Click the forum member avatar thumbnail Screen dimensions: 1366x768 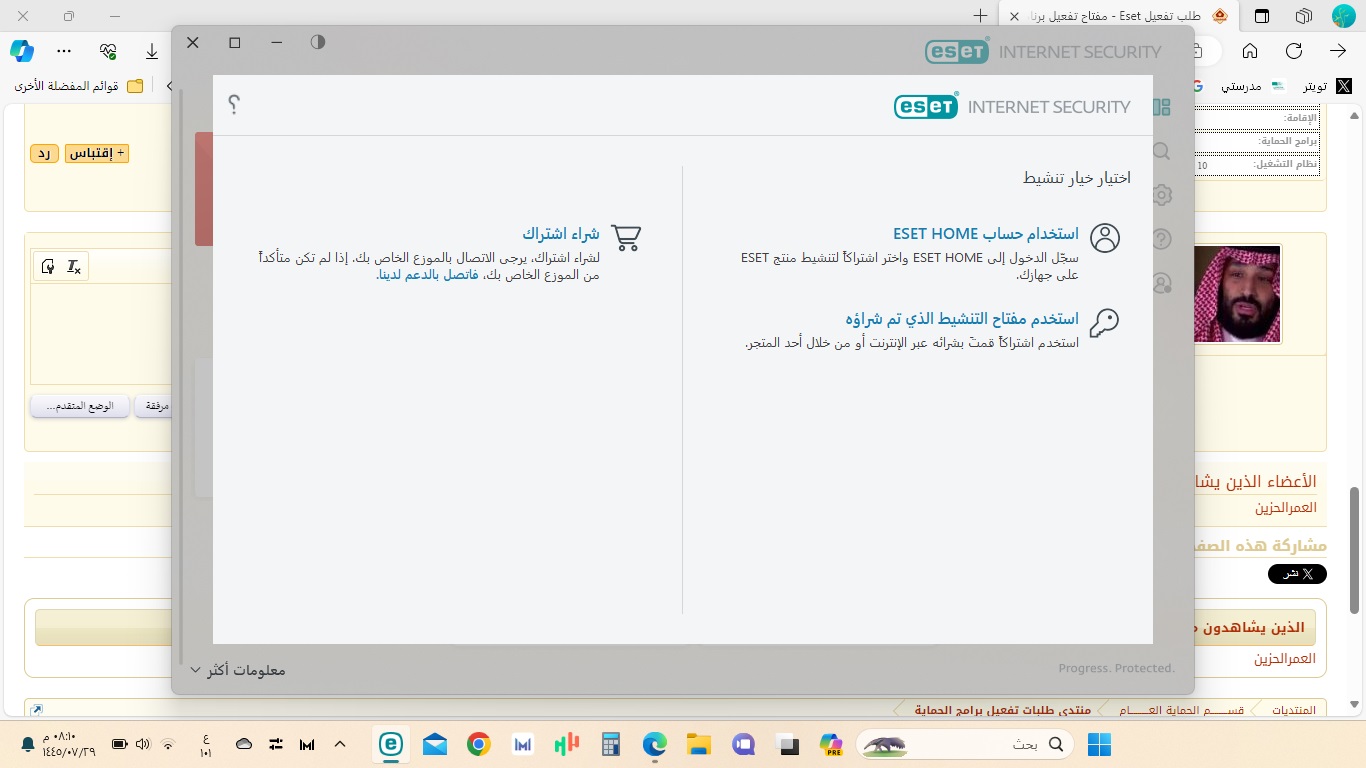coord(1238,294)
